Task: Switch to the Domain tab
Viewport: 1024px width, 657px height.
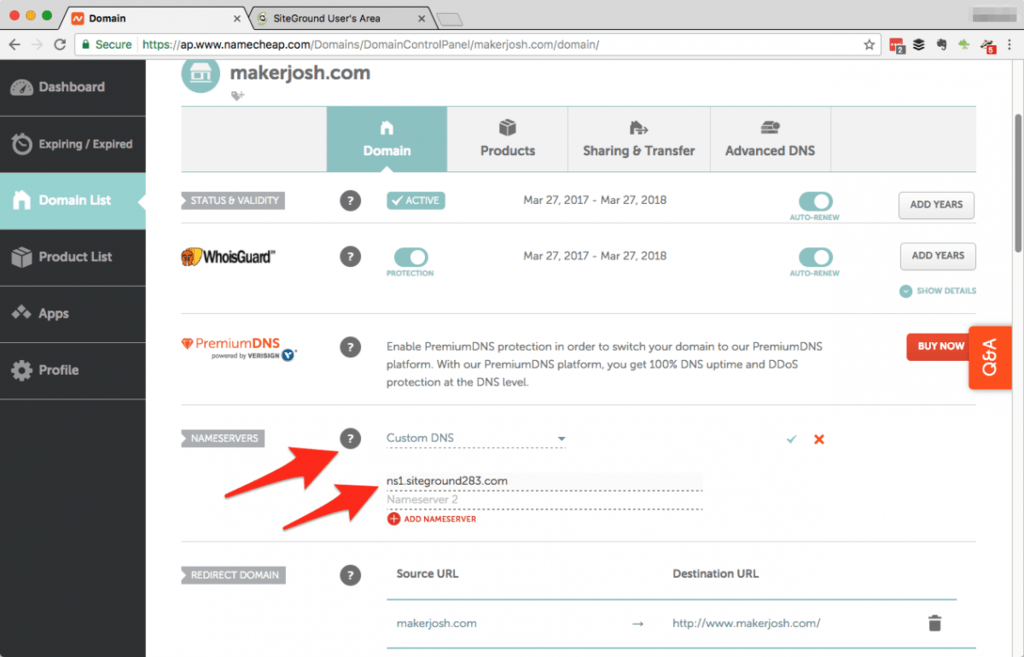Action: click(x=387, y=139)
